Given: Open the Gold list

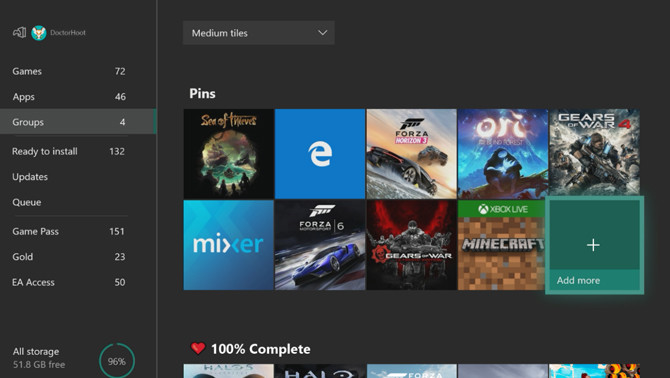Looking at the screenshot, I should point(78,257).
